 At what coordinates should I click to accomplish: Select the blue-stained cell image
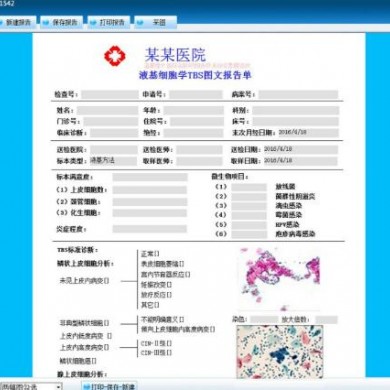pos(280,352)
